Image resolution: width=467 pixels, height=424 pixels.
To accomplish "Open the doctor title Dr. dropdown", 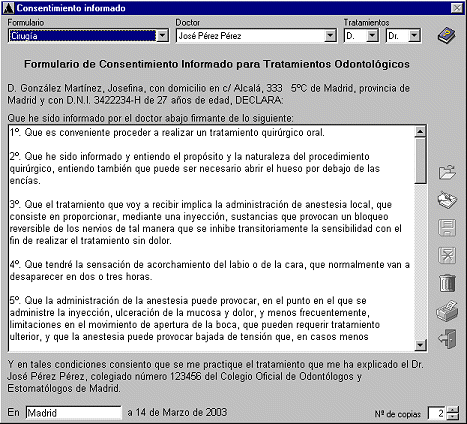I will tap(414, 36).
